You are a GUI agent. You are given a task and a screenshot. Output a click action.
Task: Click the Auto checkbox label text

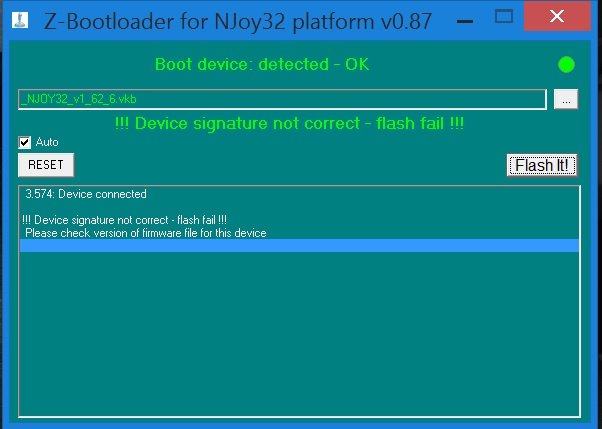47,142
